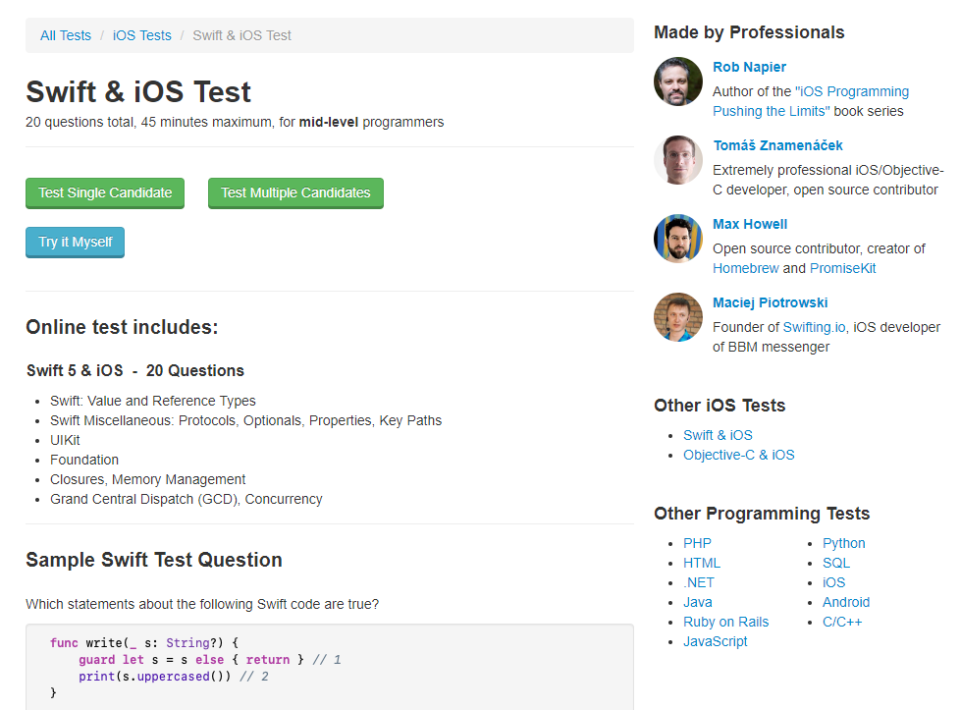Visit the Swifting.io link

click(814, 327)
